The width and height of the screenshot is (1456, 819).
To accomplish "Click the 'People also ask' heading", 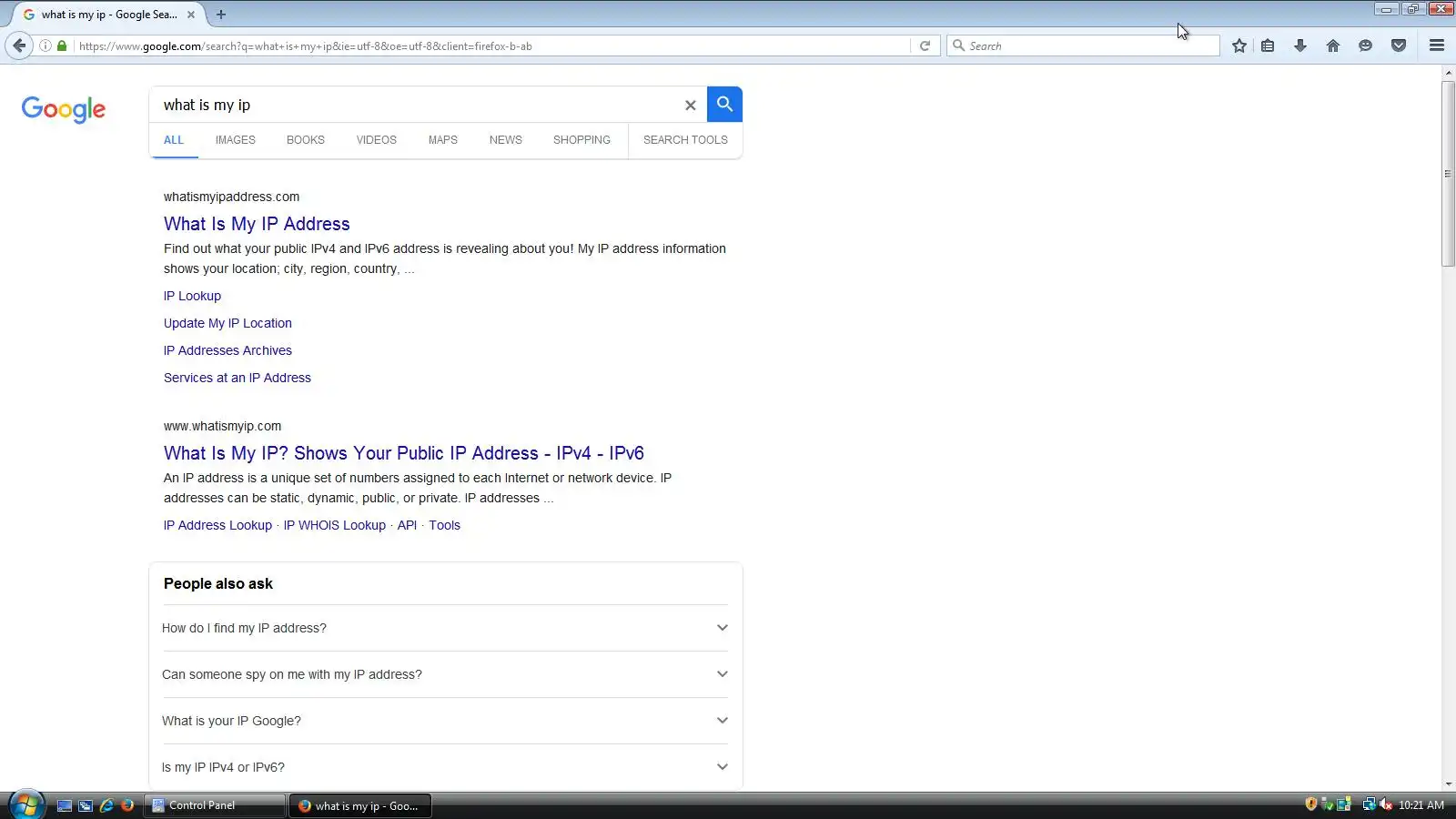I will (x=218, y=584).
